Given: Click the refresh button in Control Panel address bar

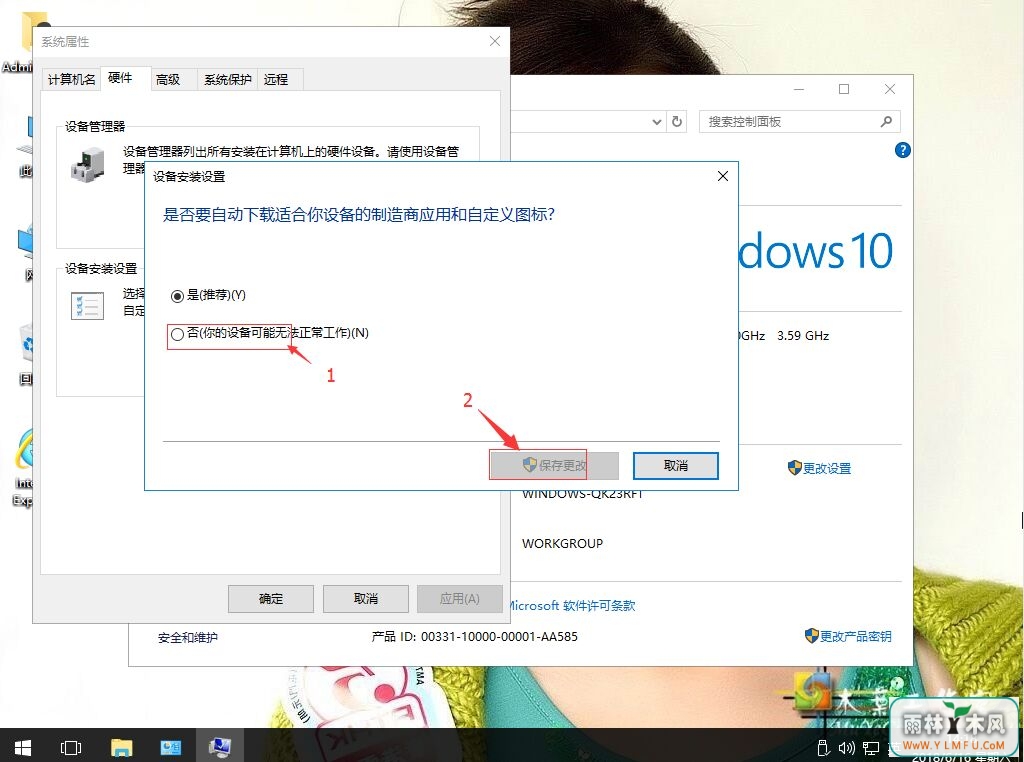Looking at the screenshot, I should coord(677,121).
